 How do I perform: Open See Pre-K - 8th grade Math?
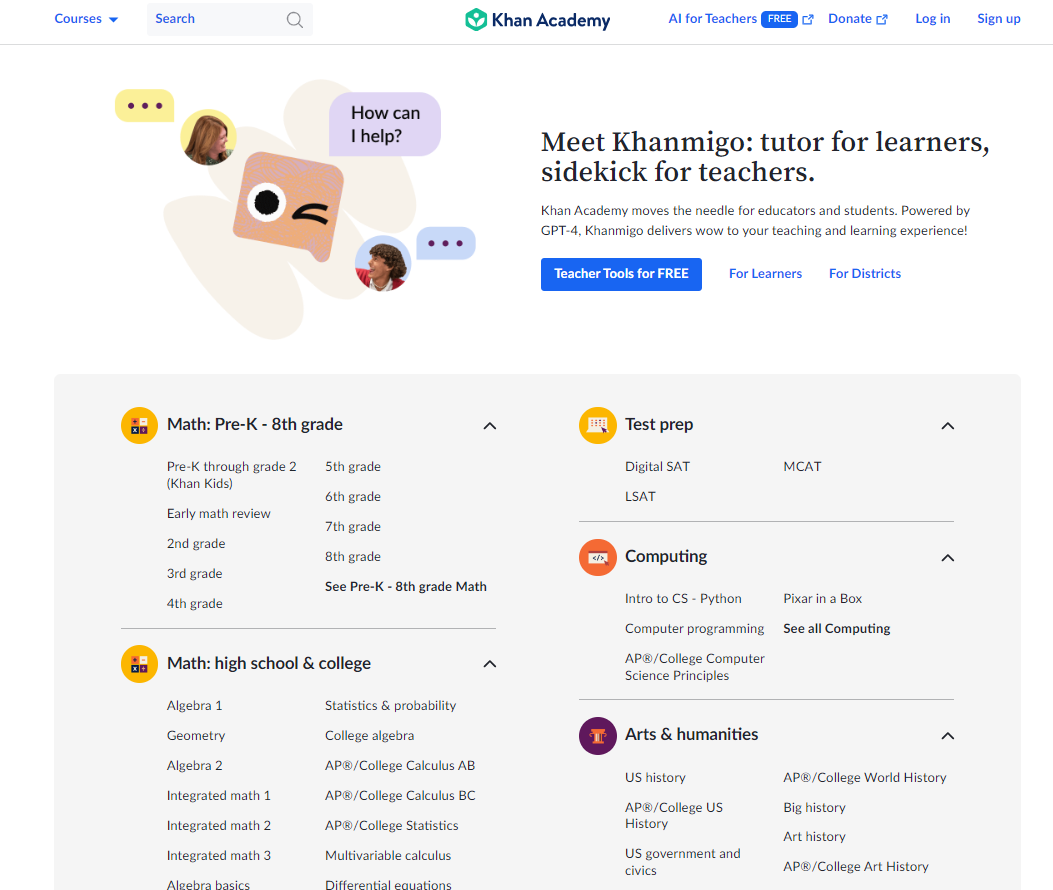(406, 587)
